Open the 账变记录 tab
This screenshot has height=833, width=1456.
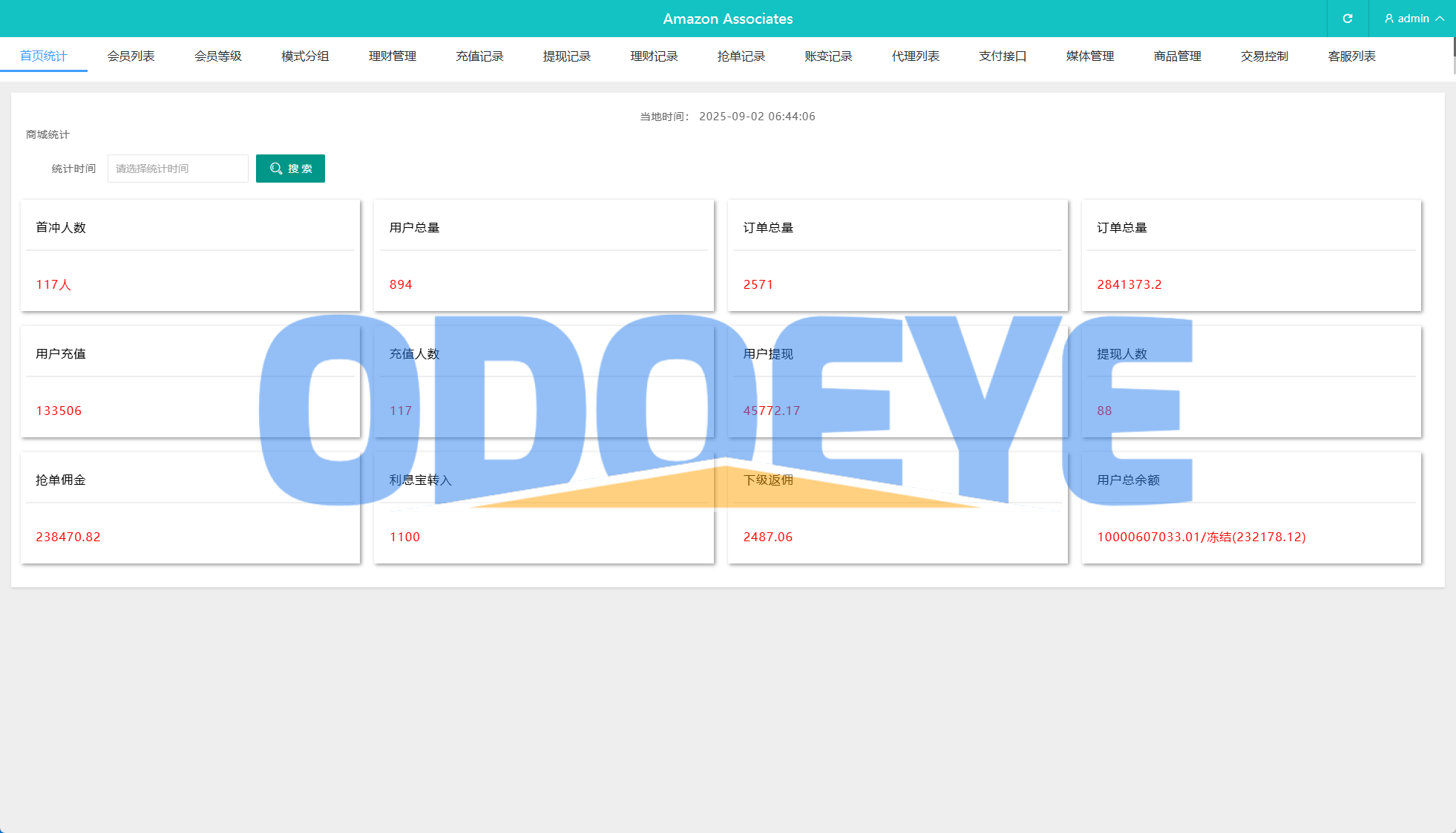point(828,56)
